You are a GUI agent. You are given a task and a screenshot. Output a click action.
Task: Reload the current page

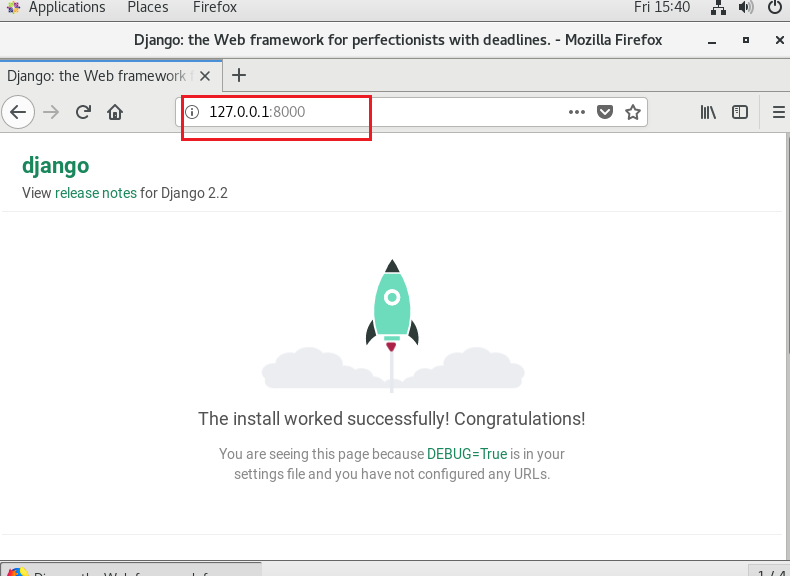pyautogui.click(x=83, y=112)
